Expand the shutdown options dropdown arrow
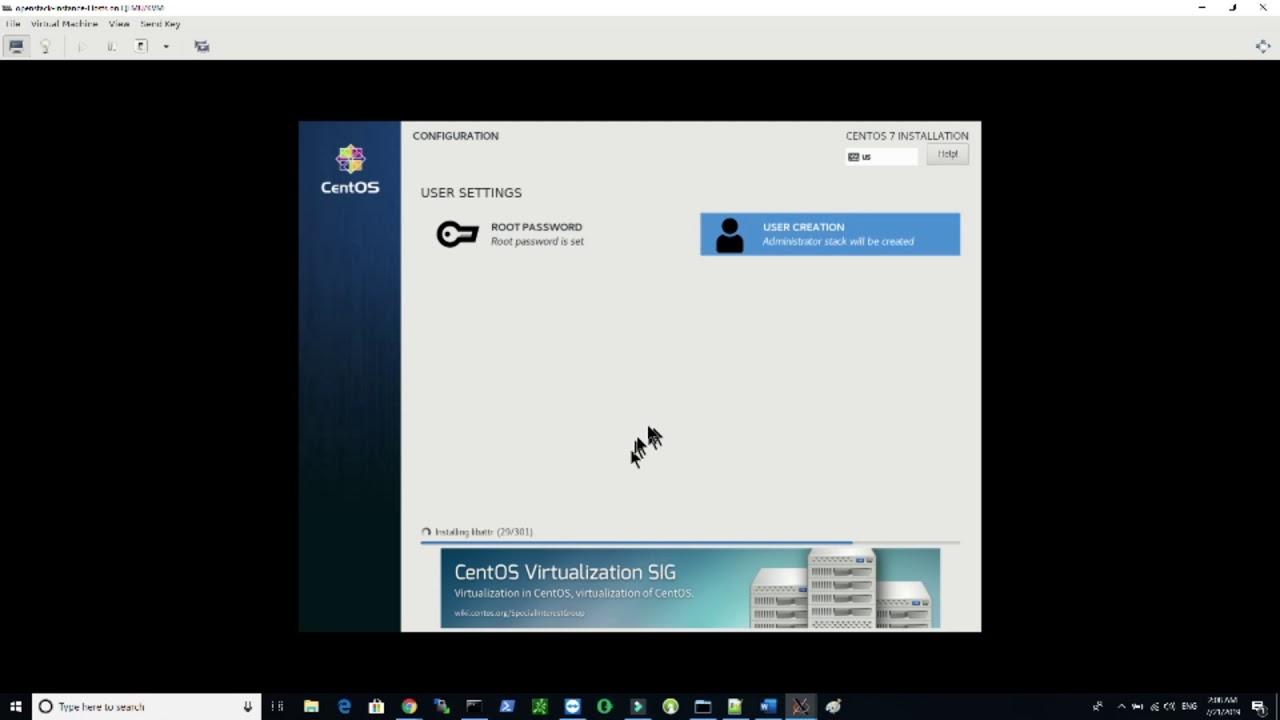 166,46
